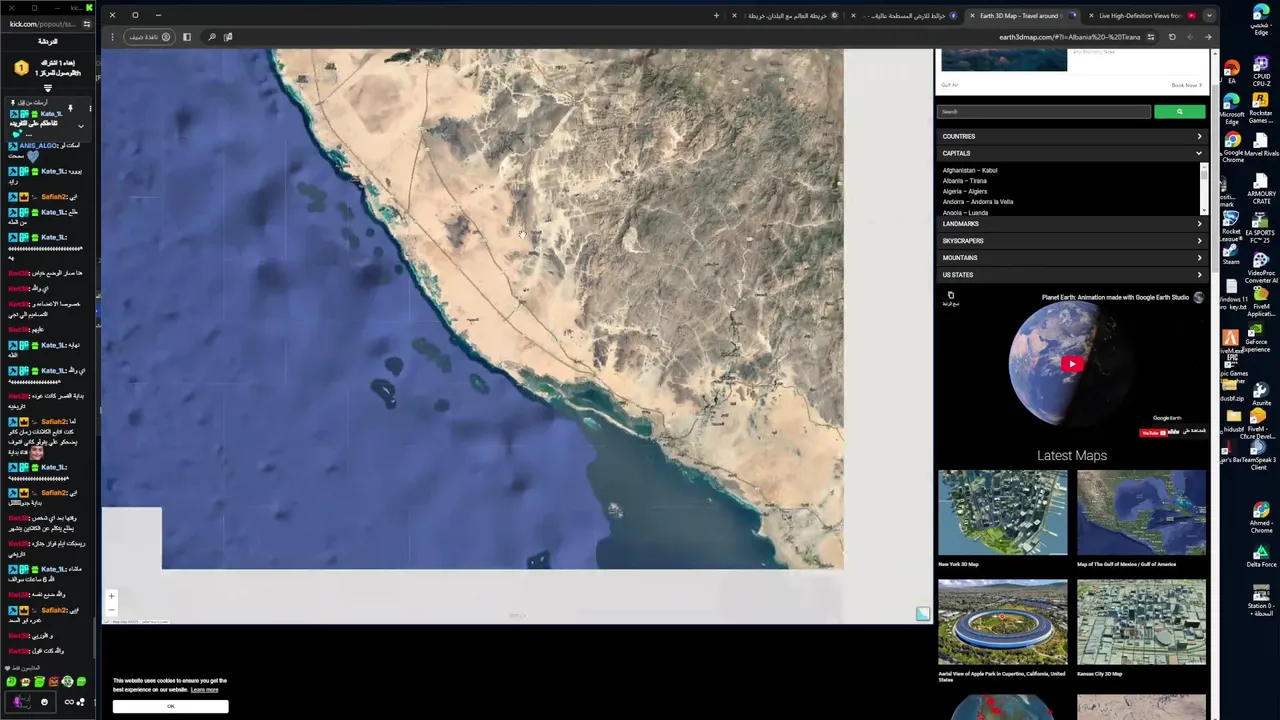Image resolution: width=1280 pixels, height=720 pixels.
Task: Collapse the pinned message chevron in Kick chat
Action: coord(81,126)
